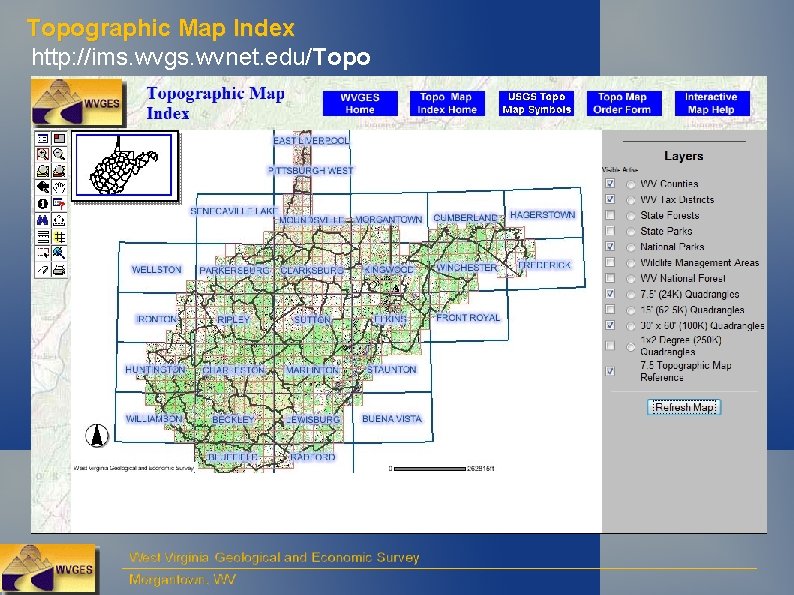The height and width of the screenshot is (595, 794).
Task: Click the north arrow compass on map
Action: [x=97, y=435]
